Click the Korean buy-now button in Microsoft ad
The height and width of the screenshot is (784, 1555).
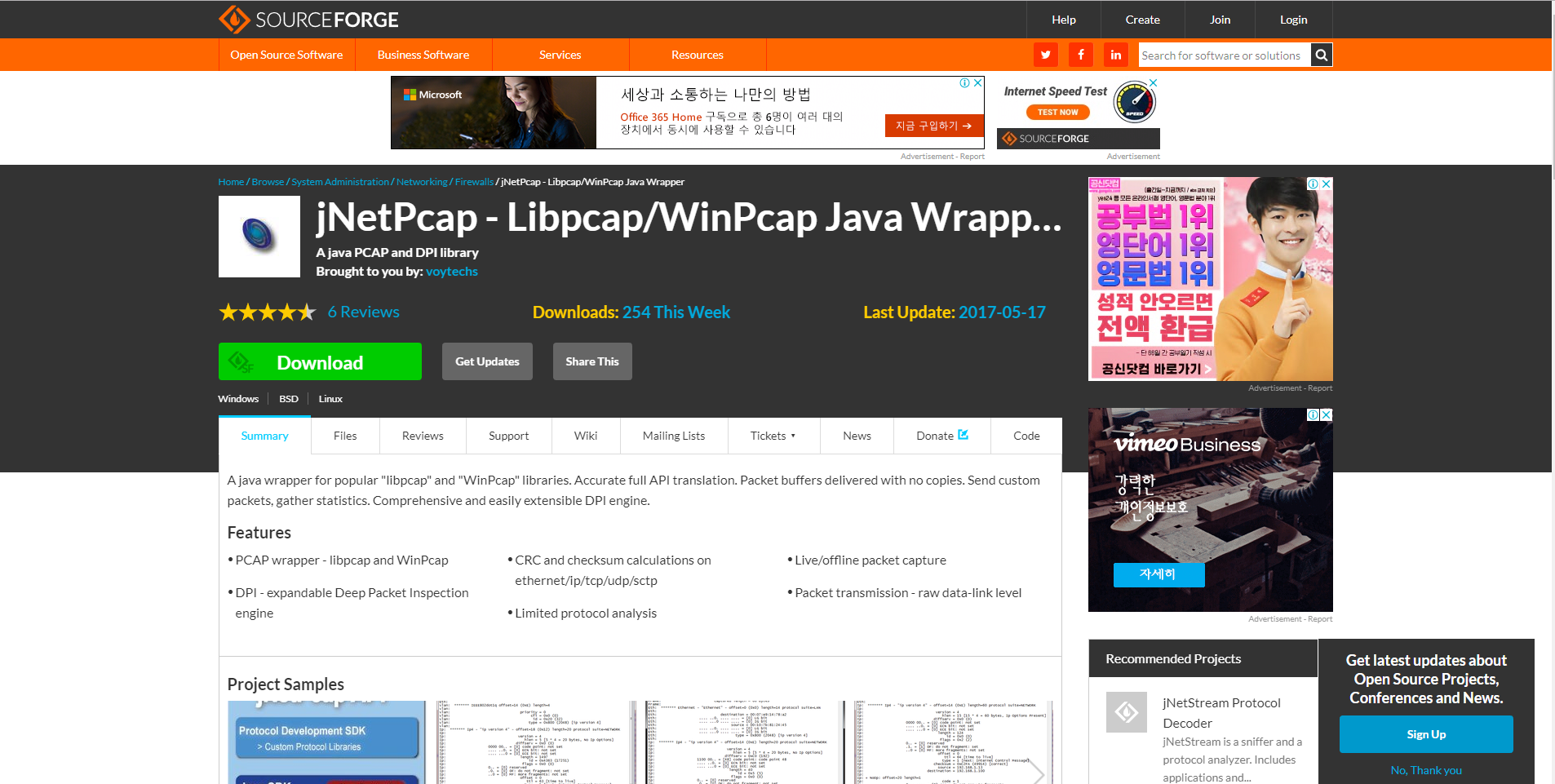933,126
